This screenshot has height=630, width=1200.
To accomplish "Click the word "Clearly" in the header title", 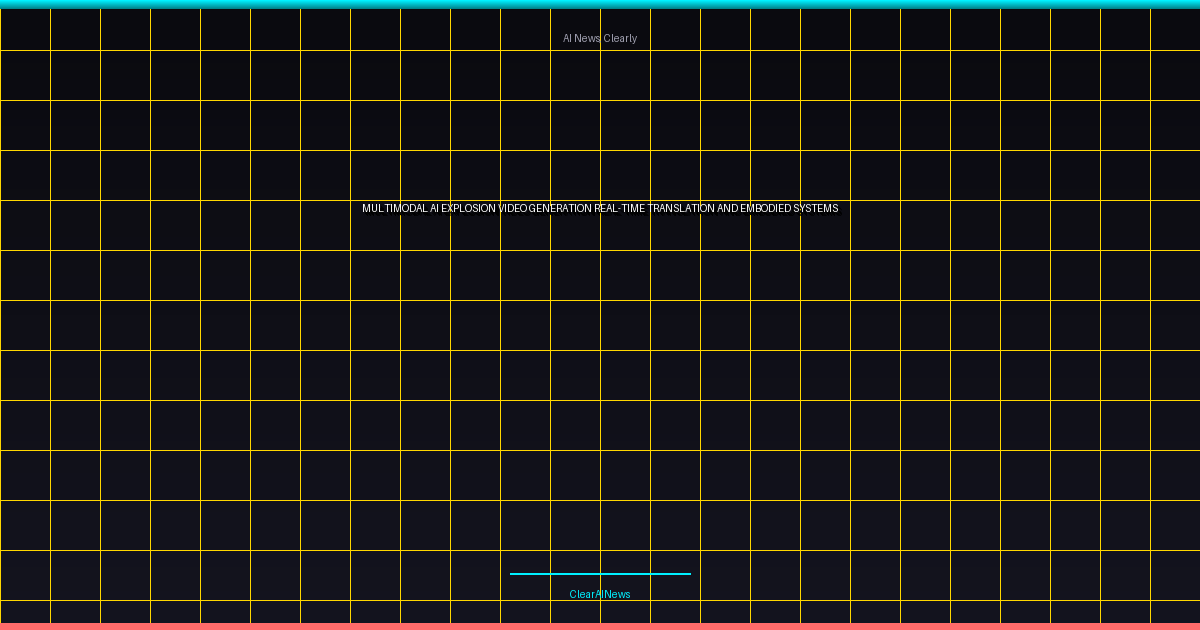I will (x=620, y=39).
